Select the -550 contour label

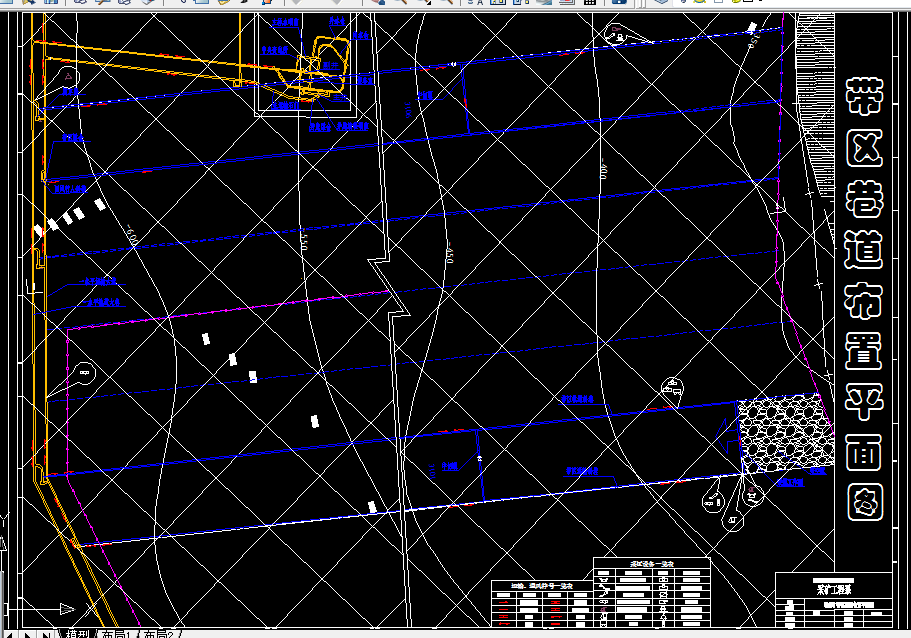[x=303, y=239]
